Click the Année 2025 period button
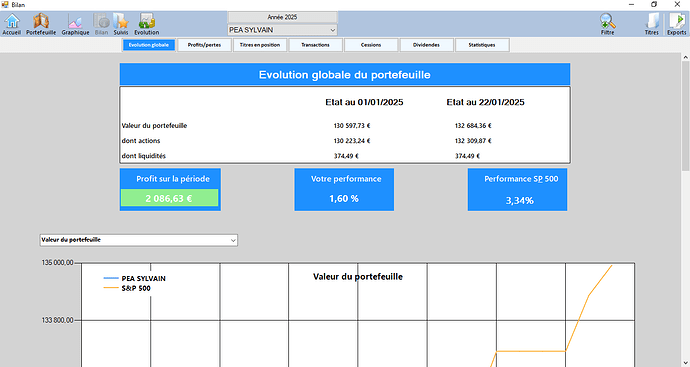690x367 pixels. (282, 17)
